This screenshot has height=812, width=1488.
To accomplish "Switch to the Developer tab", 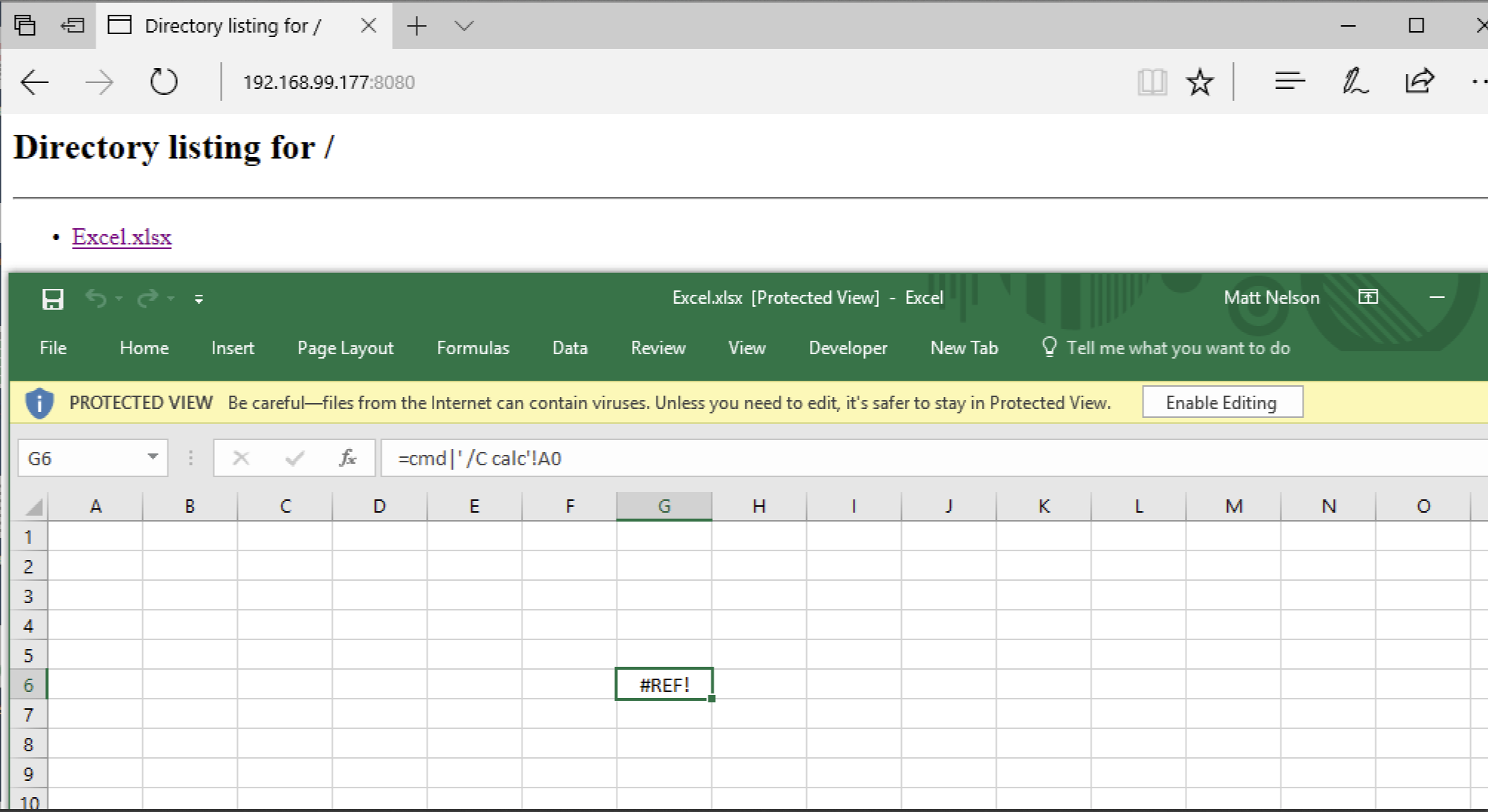I will [848, 348].
